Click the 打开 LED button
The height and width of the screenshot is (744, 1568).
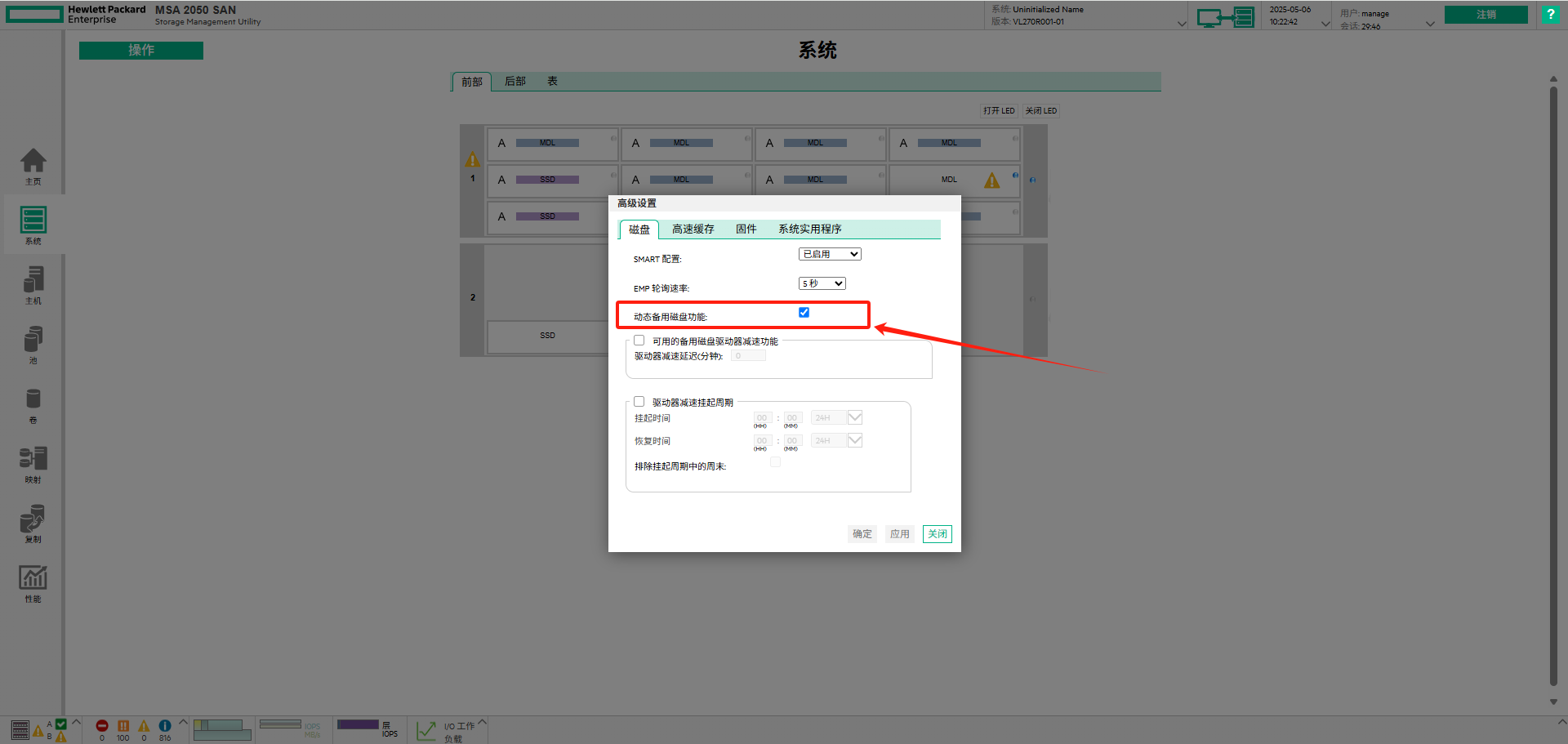tap(999, 111)
